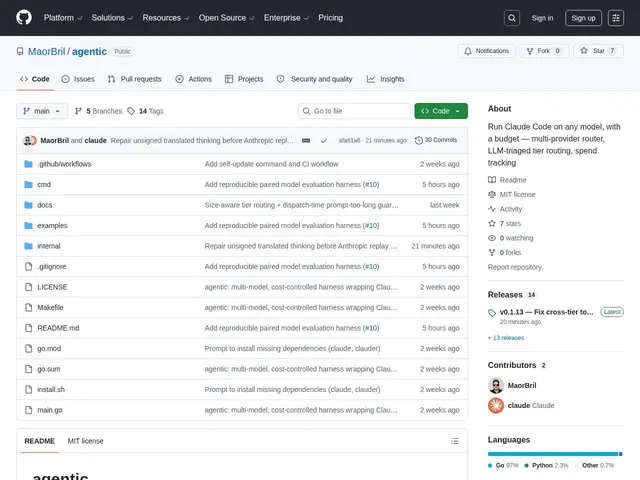Expand the Enterprise menu
Image resolution: width=640 pixels, height=480 pixels.
click(x=286, y=18)
